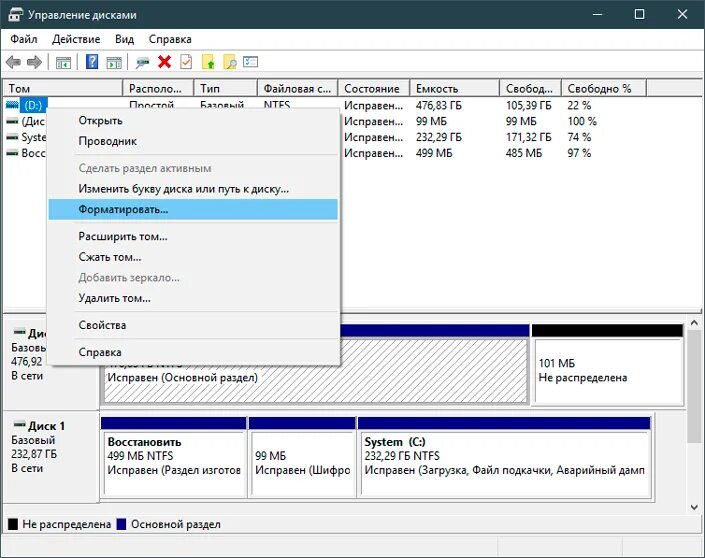Sort by the Том column header

point(63,89)
